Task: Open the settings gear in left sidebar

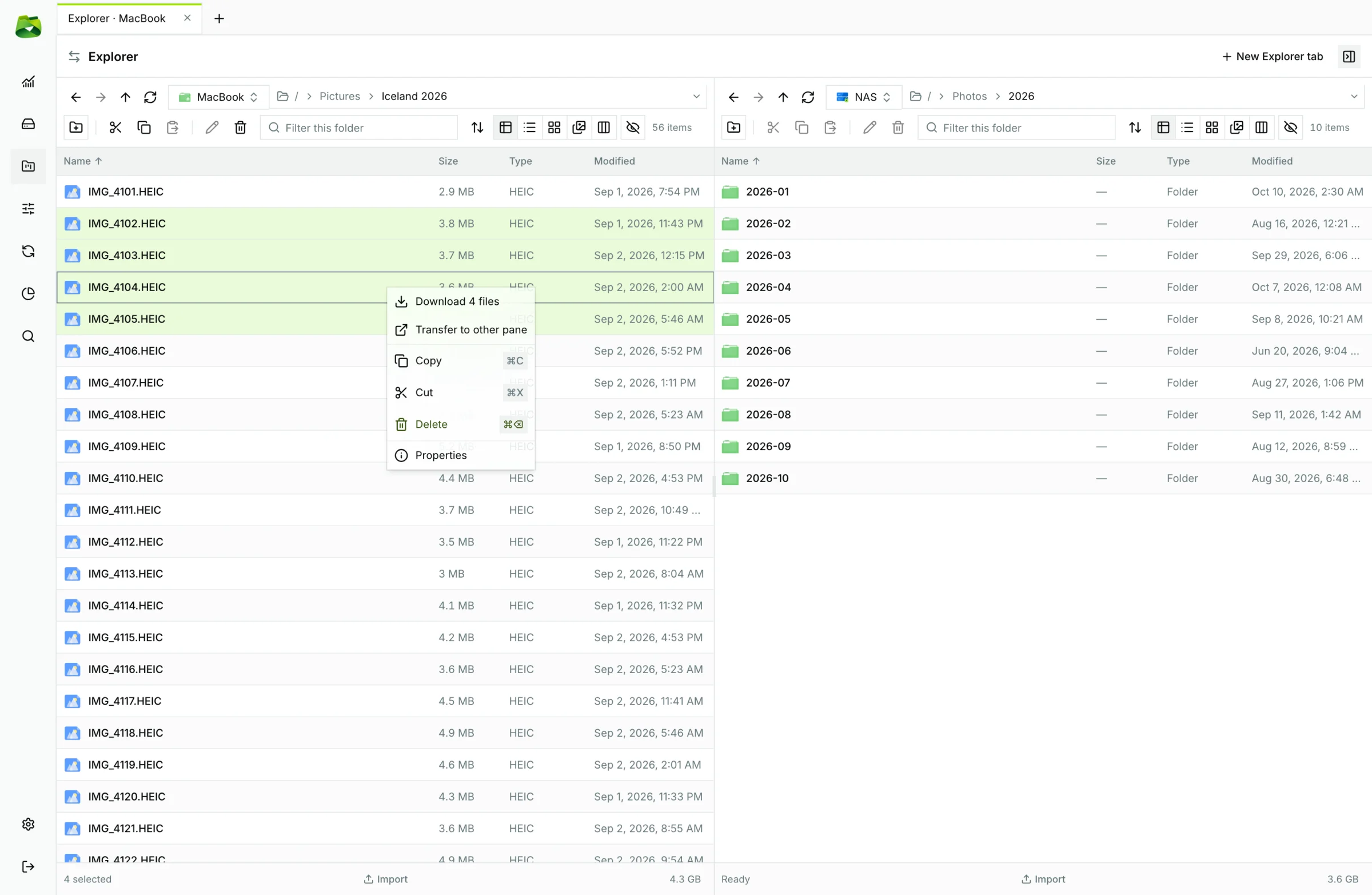Action: pos(28,824)
